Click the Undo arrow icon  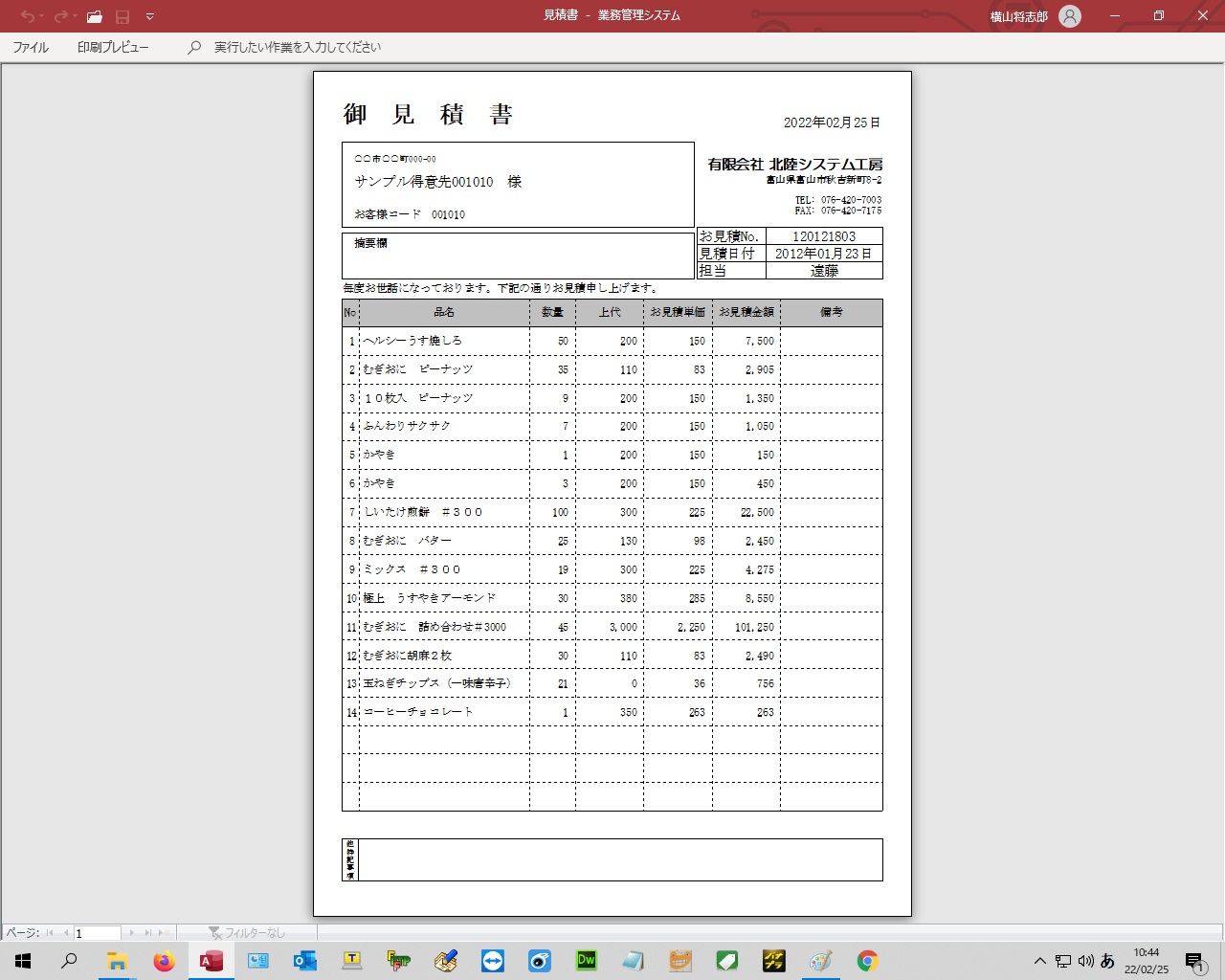pyautogui.click(x=27, y=16)
